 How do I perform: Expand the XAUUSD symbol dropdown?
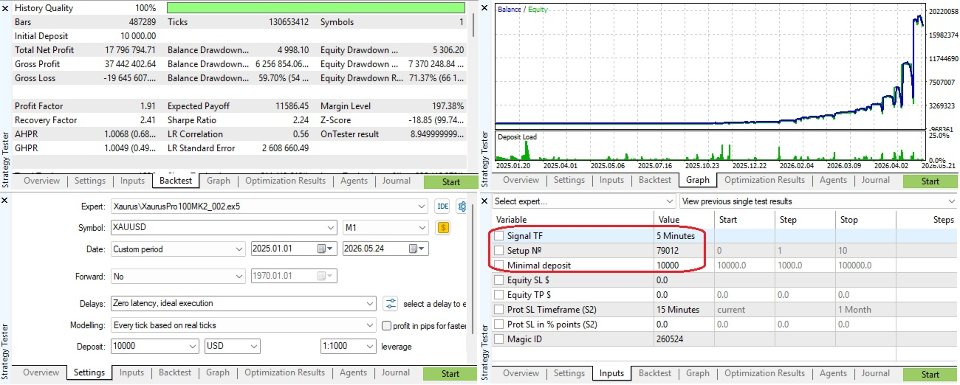click(331, 228)
